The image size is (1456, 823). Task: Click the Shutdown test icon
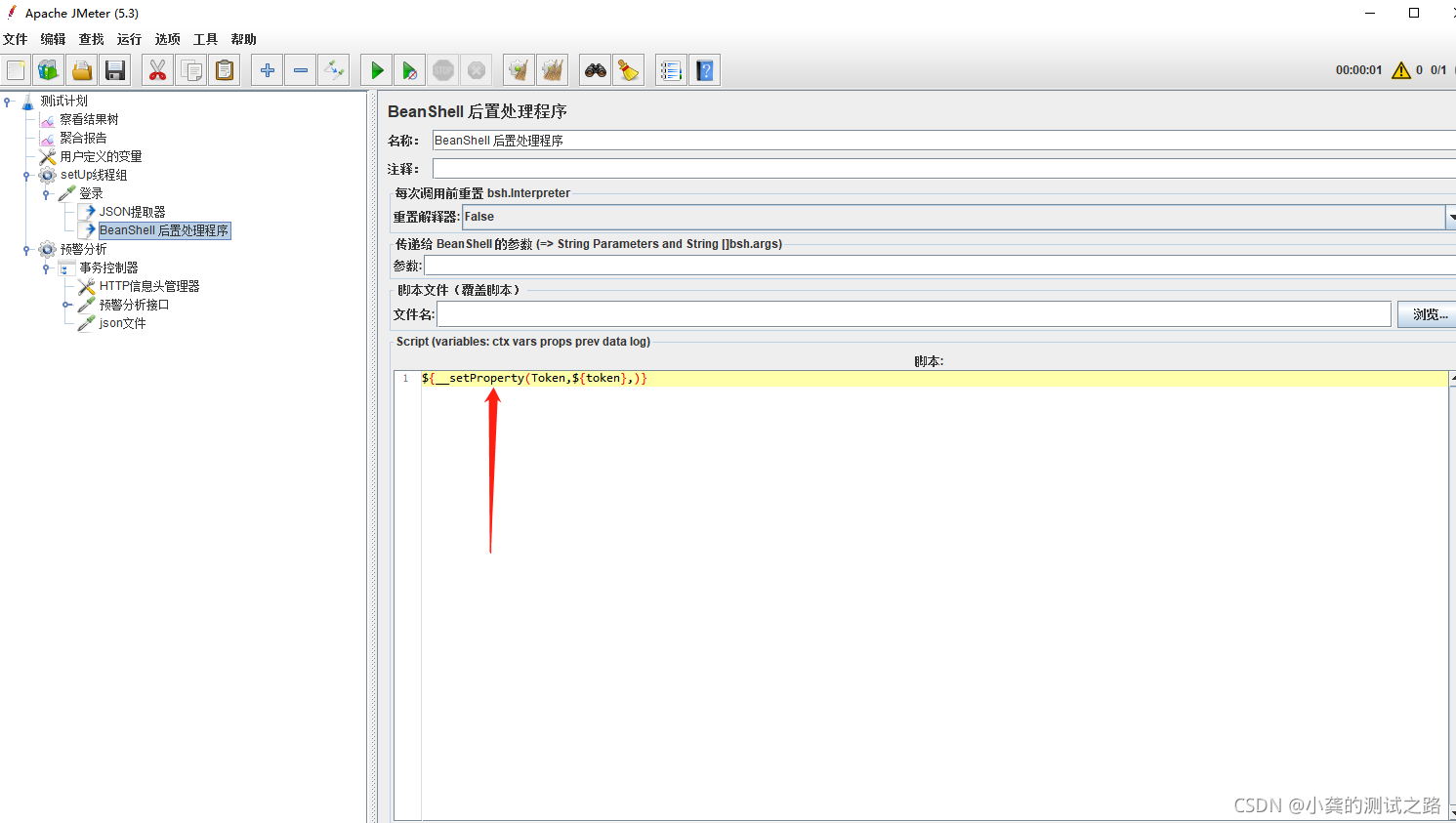coord(477,70)
